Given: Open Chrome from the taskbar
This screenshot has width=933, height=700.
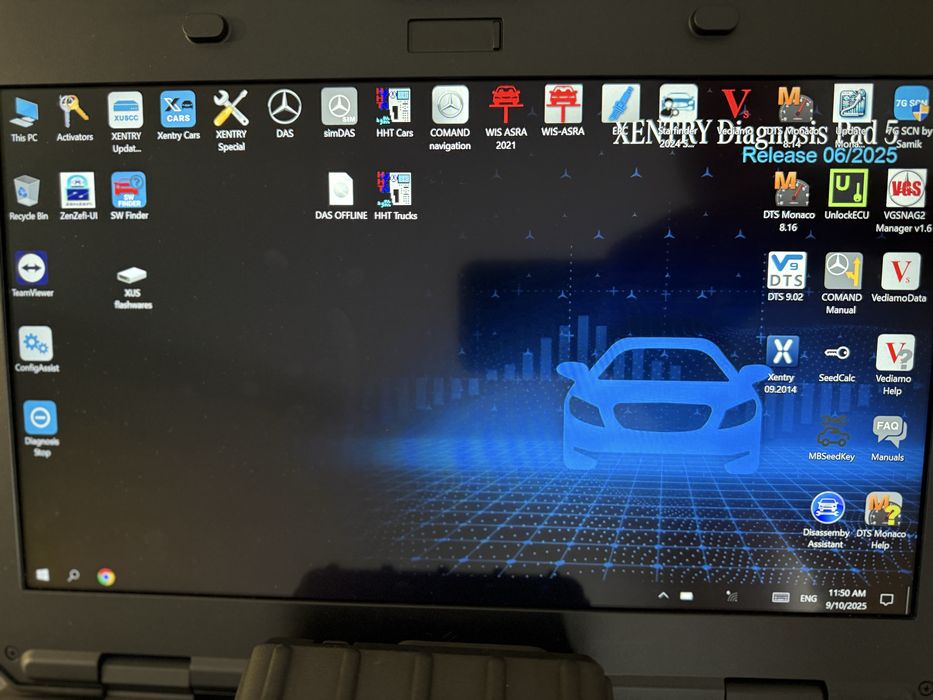Looking at the screenshot, I should (x=107, y=577).
